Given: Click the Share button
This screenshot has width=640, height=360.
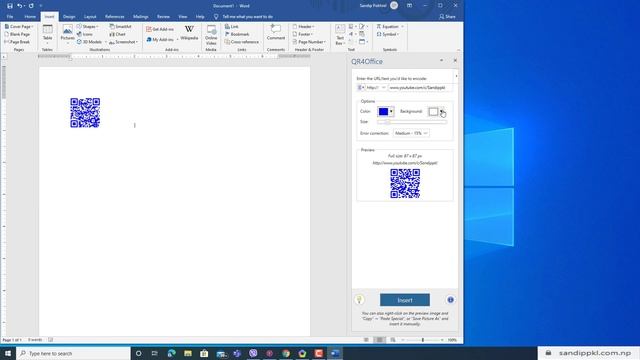Looking at the screenshot, I should 447,17.
